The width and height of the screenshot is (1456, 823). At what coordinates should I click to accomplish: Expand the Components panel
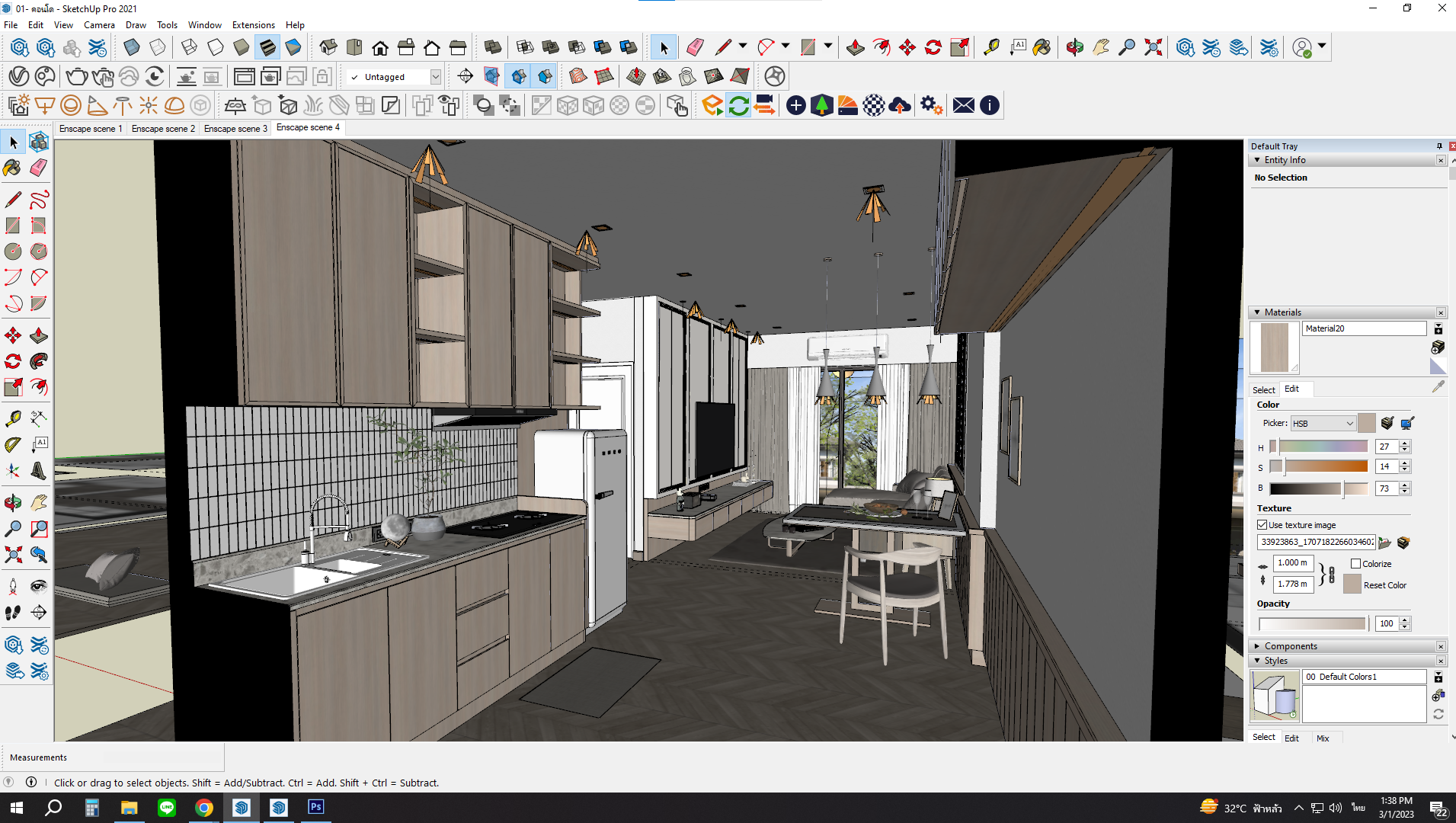tap(1257, 646)
